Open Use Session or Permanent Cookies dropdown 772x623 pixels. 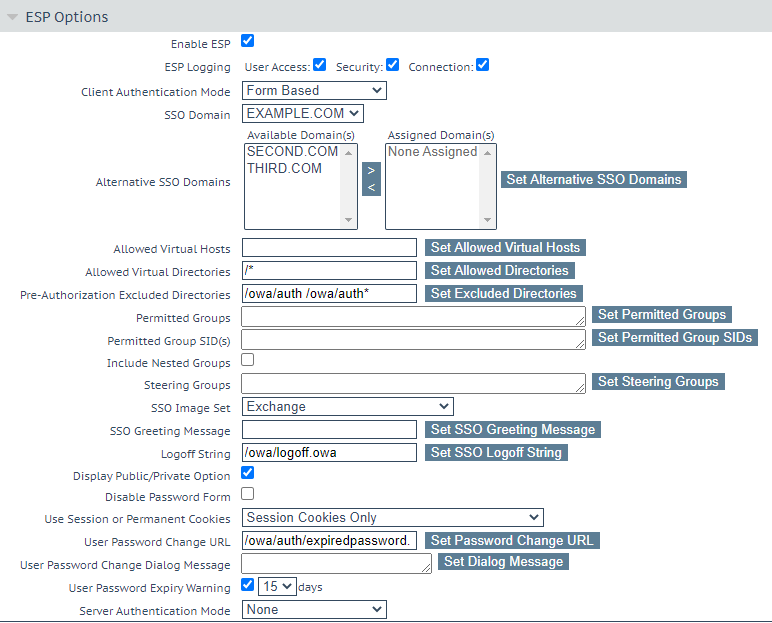[x=392, y=518]
